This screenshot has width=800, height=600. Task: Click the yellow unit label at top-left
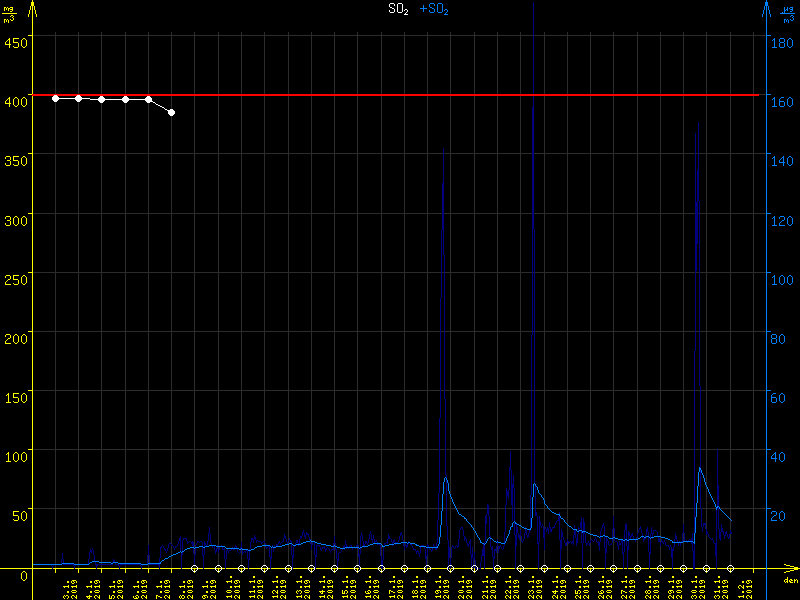pos(10,12)
